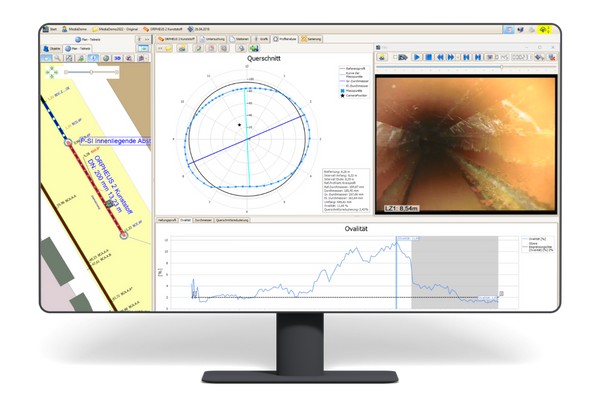Image resolution: width=600 pixels, height=400 pixels.
Task: Select the Plan - Teilnetz tab in the left panel
Action: [78, 49]
